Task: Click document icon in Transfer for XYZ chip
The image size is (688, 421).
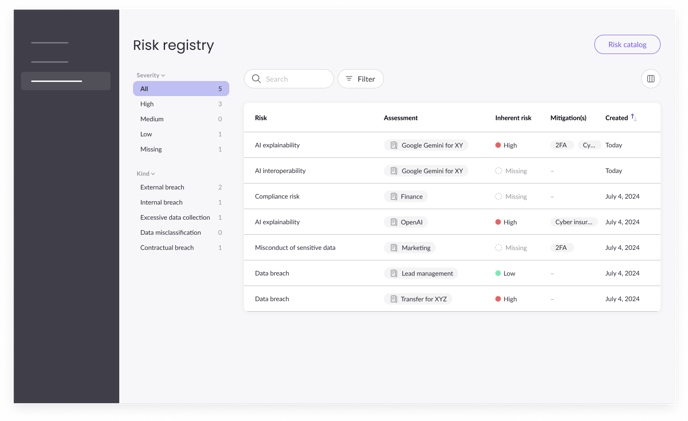Action: pos(394,299)
